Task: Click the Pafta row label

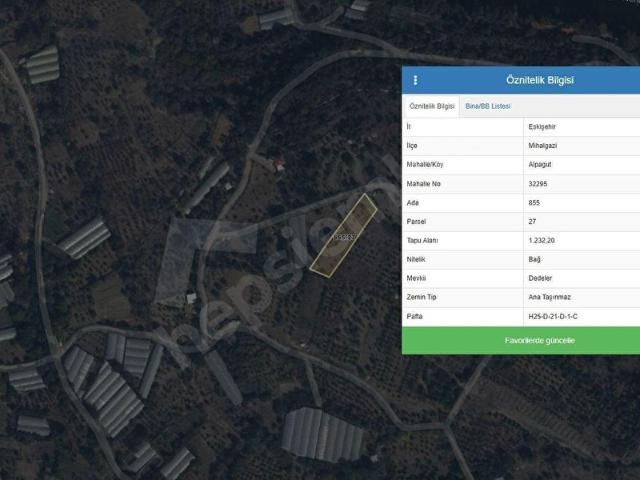Action: pos(414,316)
